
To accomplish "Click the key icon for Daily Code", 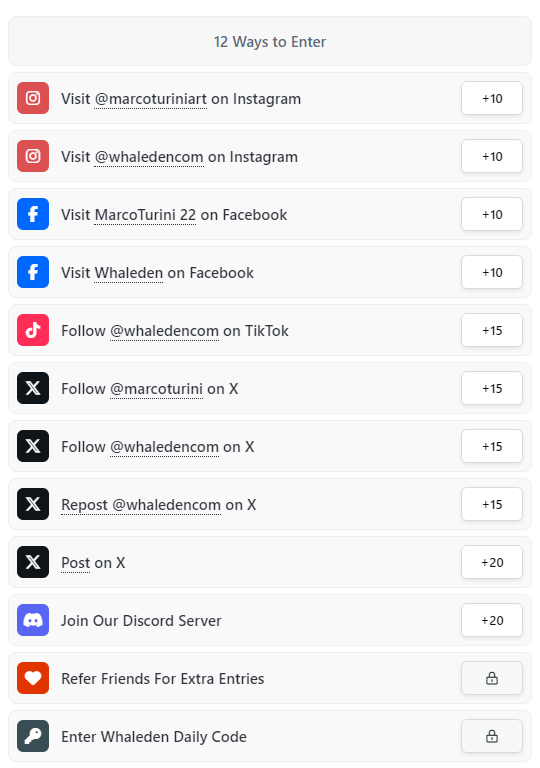I will pos(33,736).
